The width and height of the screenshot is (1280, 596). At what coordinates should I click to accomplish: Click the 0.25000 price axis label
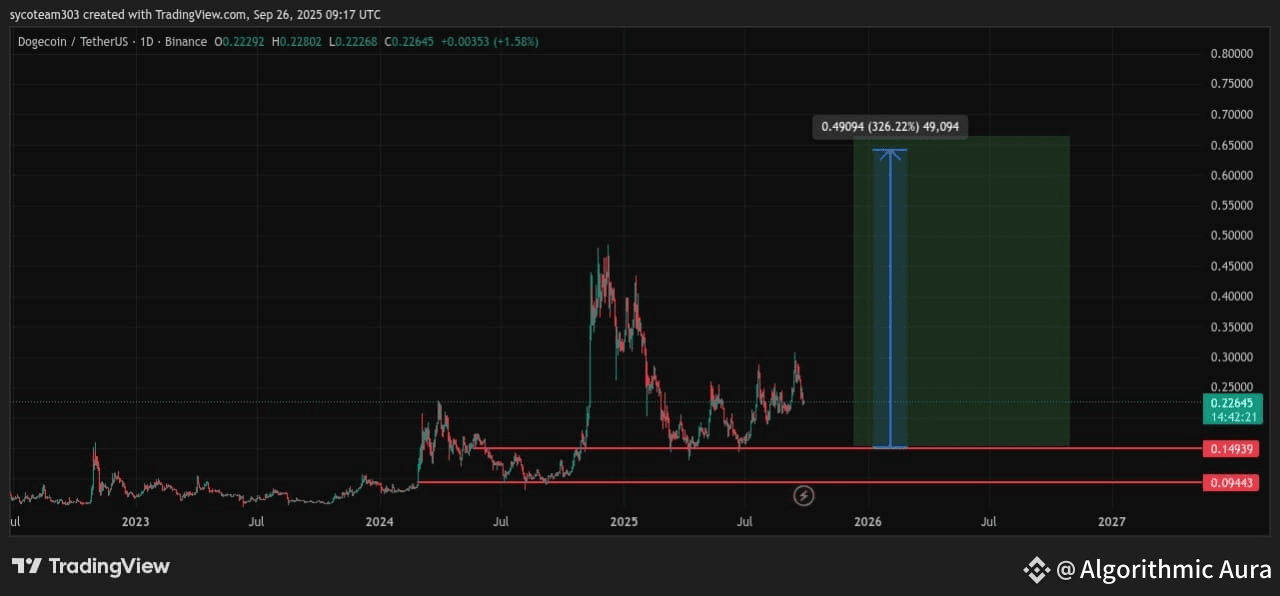(x=1231, y=387)
